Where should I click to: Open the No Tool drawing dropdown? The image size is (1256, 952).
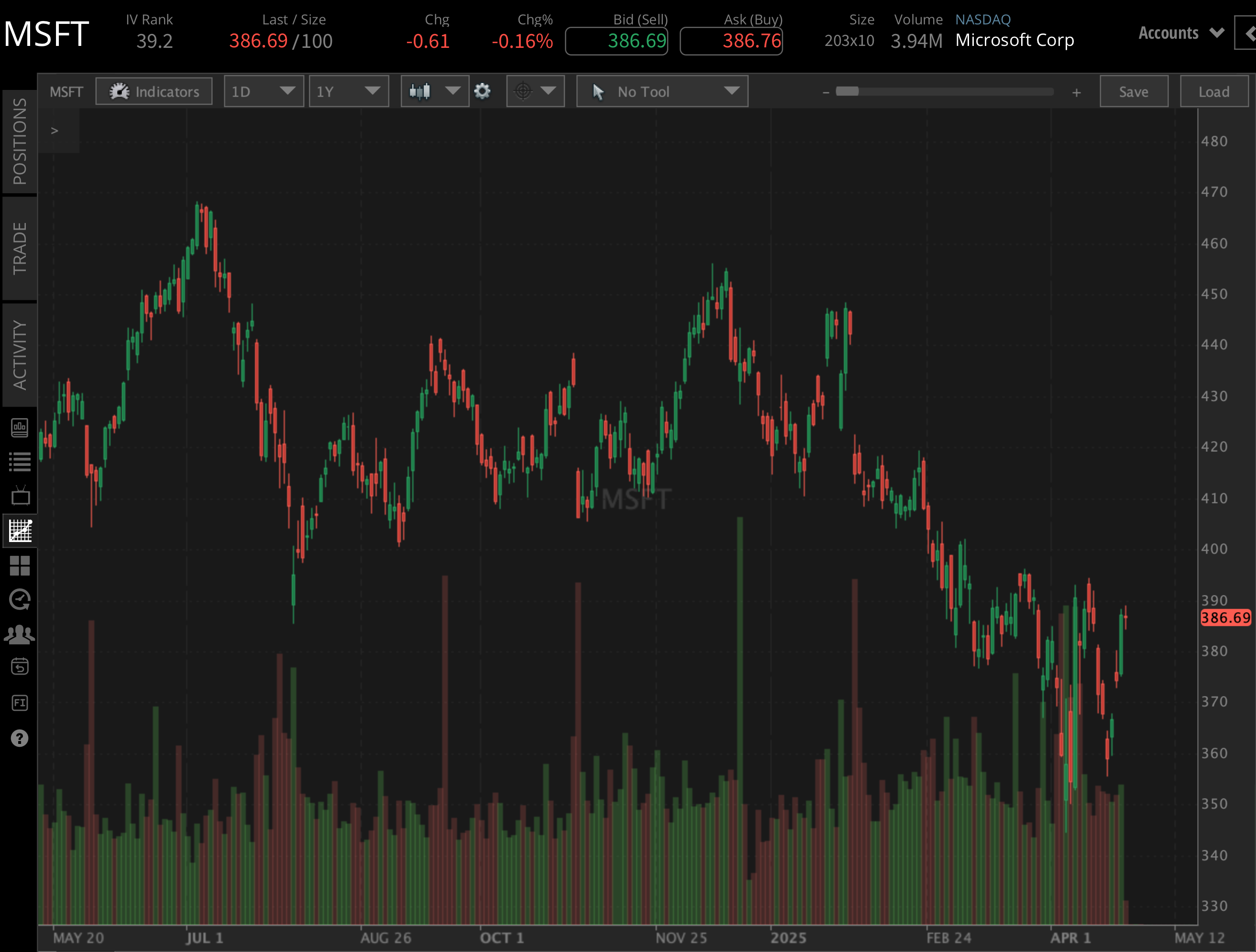[x=661, y=91]
